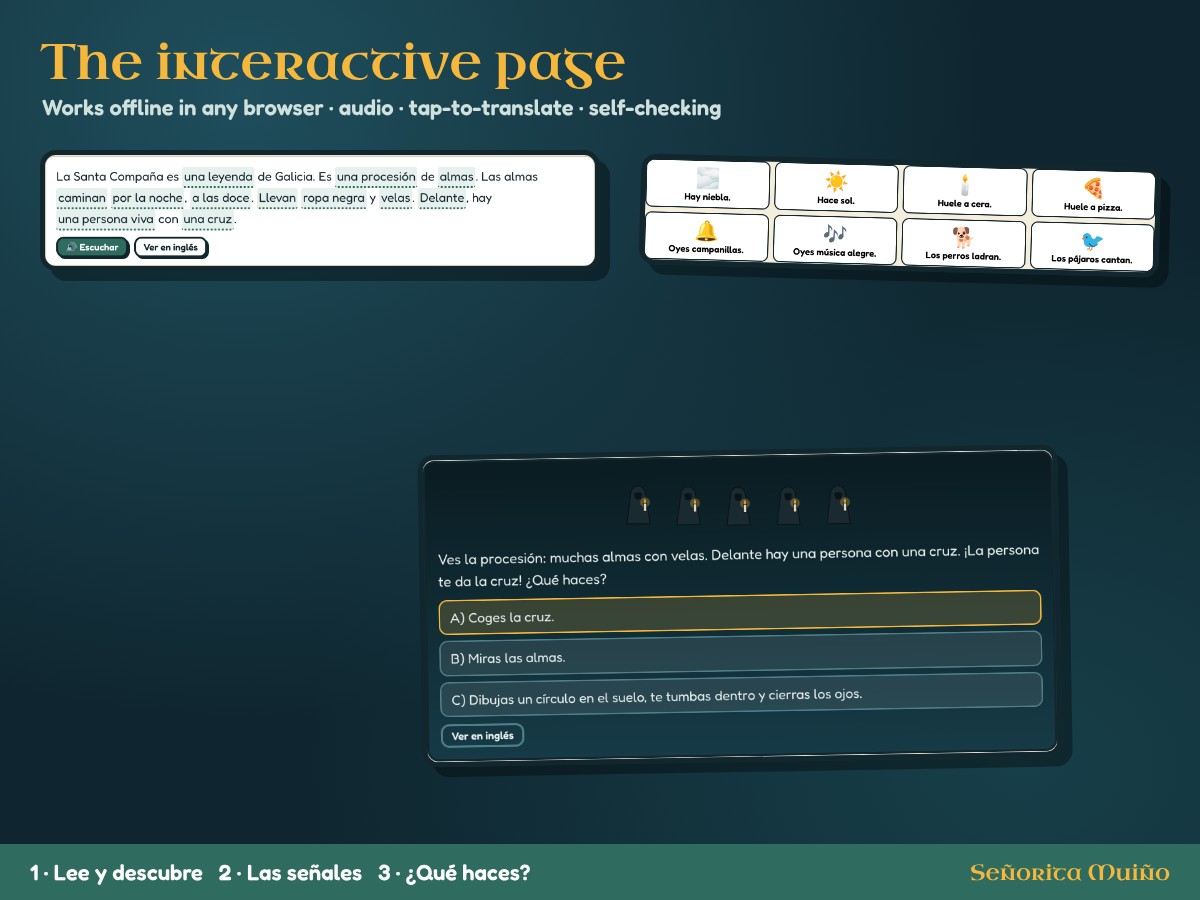The width and height of the screenshot is (1200, 900).
Task: Go to section 2 · Las señales
Action: (x=290, y=873)
